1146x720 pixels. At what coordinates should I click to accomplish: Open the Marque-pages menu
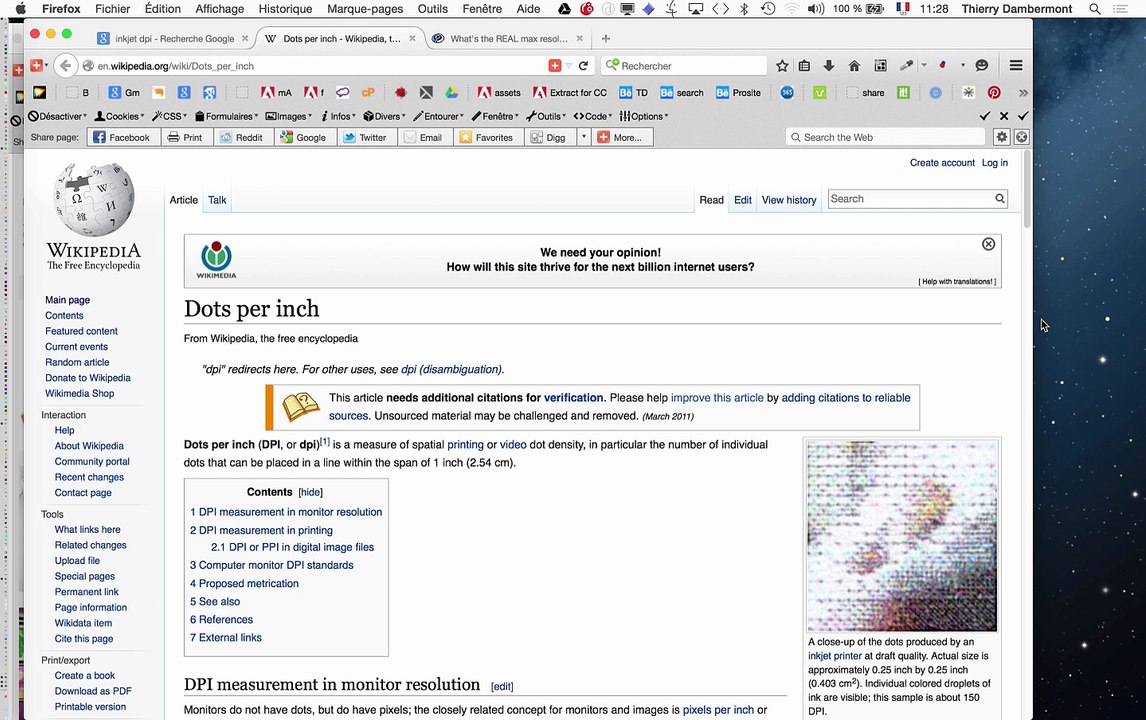(365, 9)
